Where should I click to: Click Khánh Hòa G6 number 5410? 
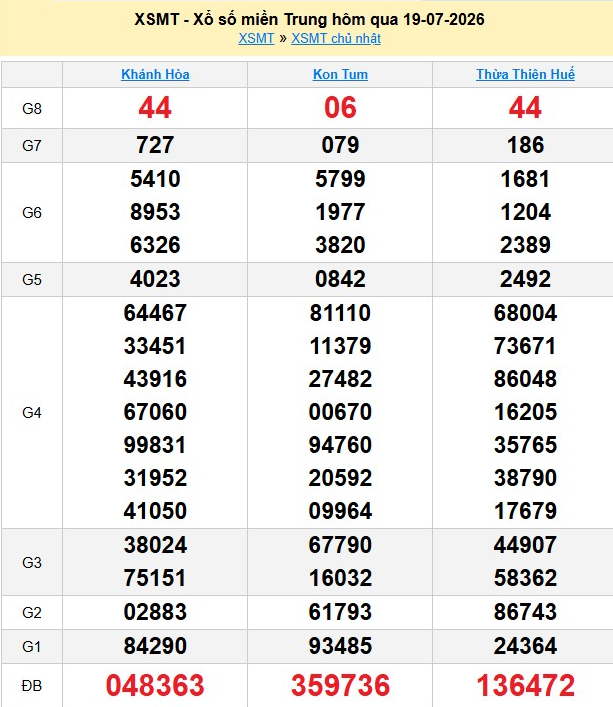[155, 179]
